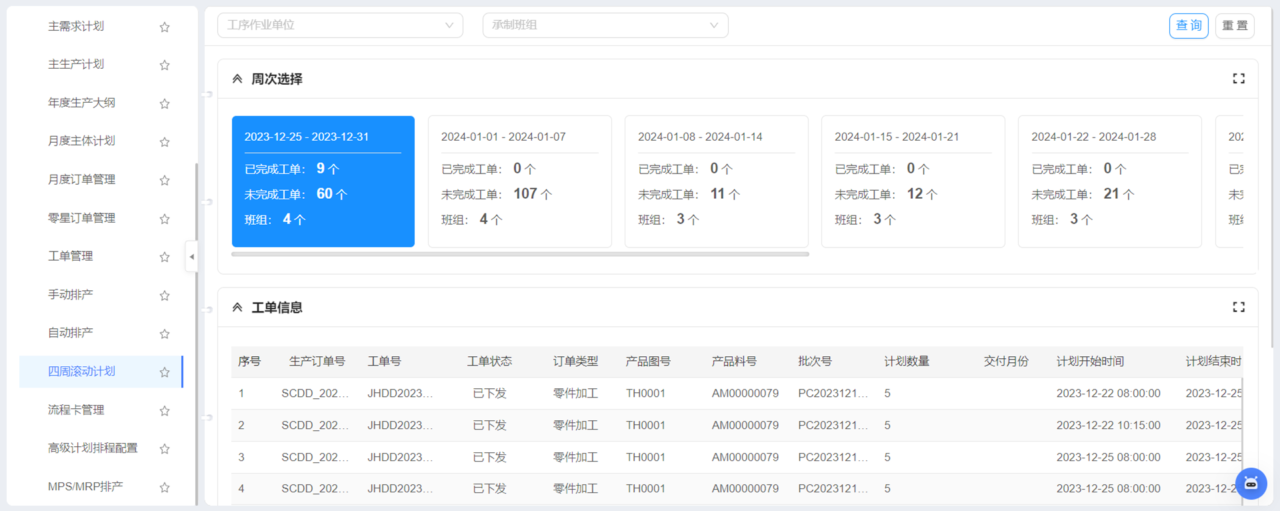Click the 批次号 column header

click(x=815, y=361)
